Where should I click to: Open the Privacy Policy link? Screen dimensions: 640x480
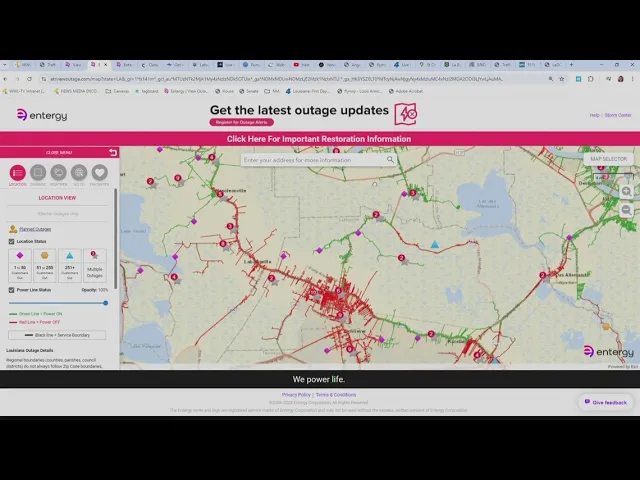pyautogui.click(x=296, y=395)
